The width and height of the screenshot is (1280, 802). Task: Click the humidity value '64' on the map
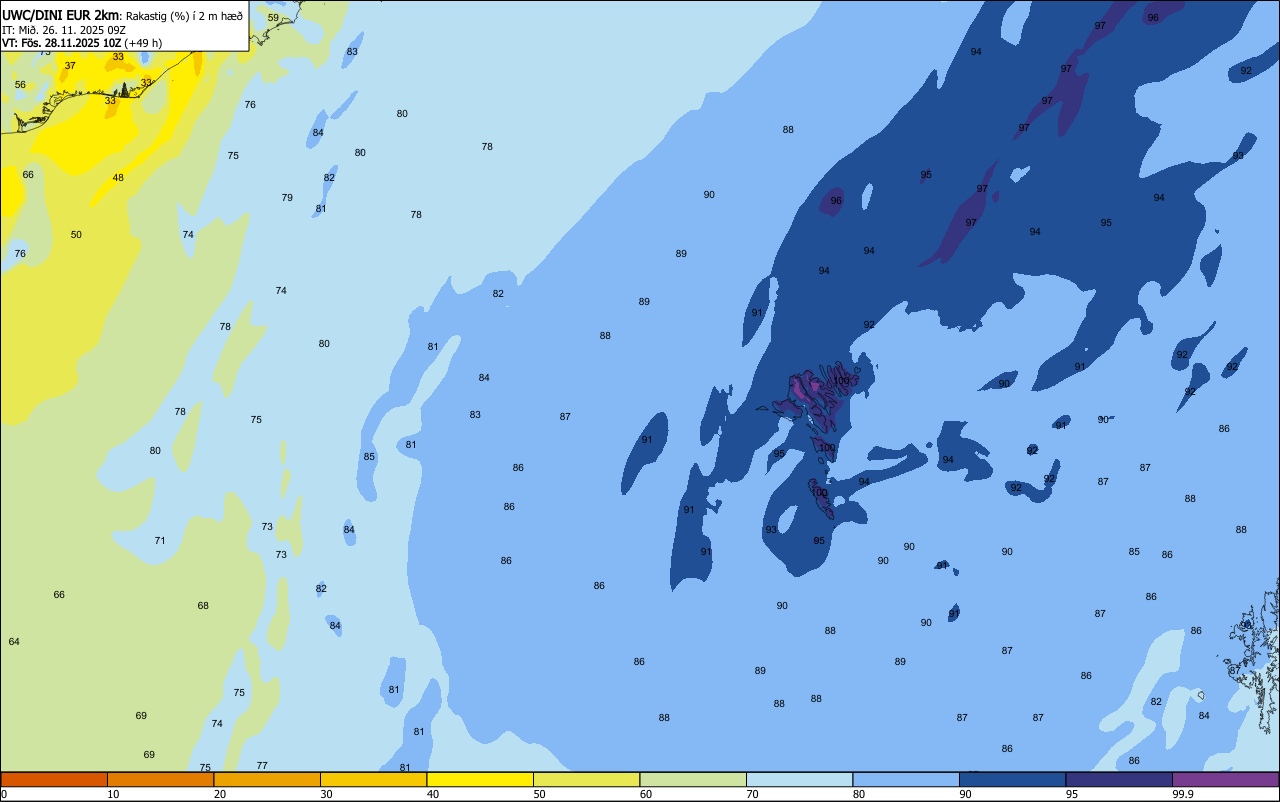tap(14, 642)
